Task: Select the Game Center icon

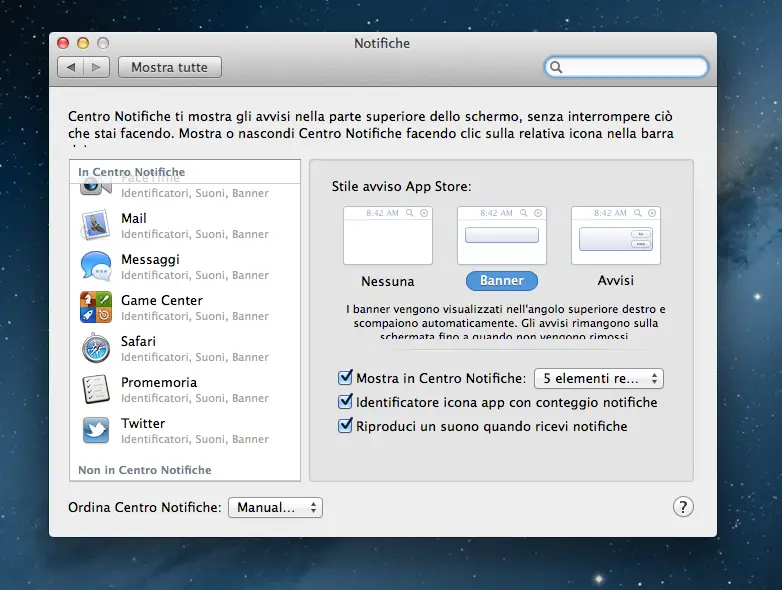Action: click(x=96, y=307)
